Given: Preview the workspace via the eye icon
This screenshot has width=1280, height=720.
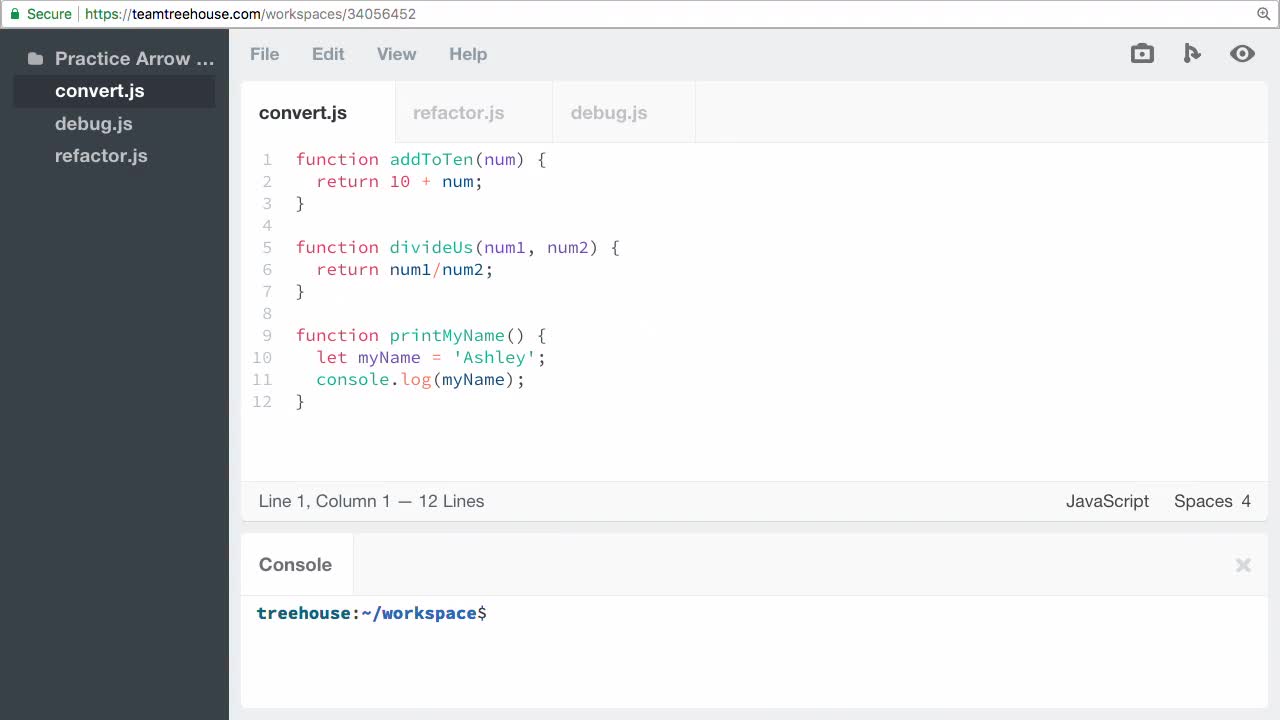Looking at the screenshot, I should [1242, 54].
